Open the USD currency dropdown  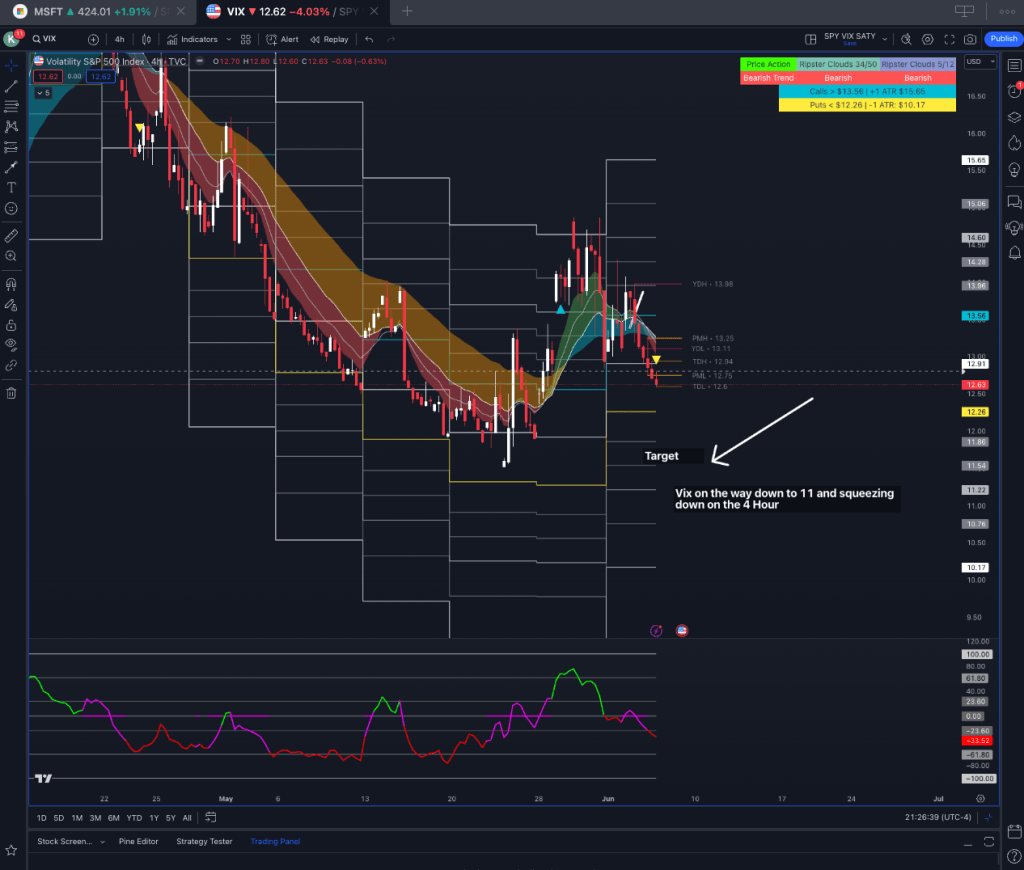(979, 61)
